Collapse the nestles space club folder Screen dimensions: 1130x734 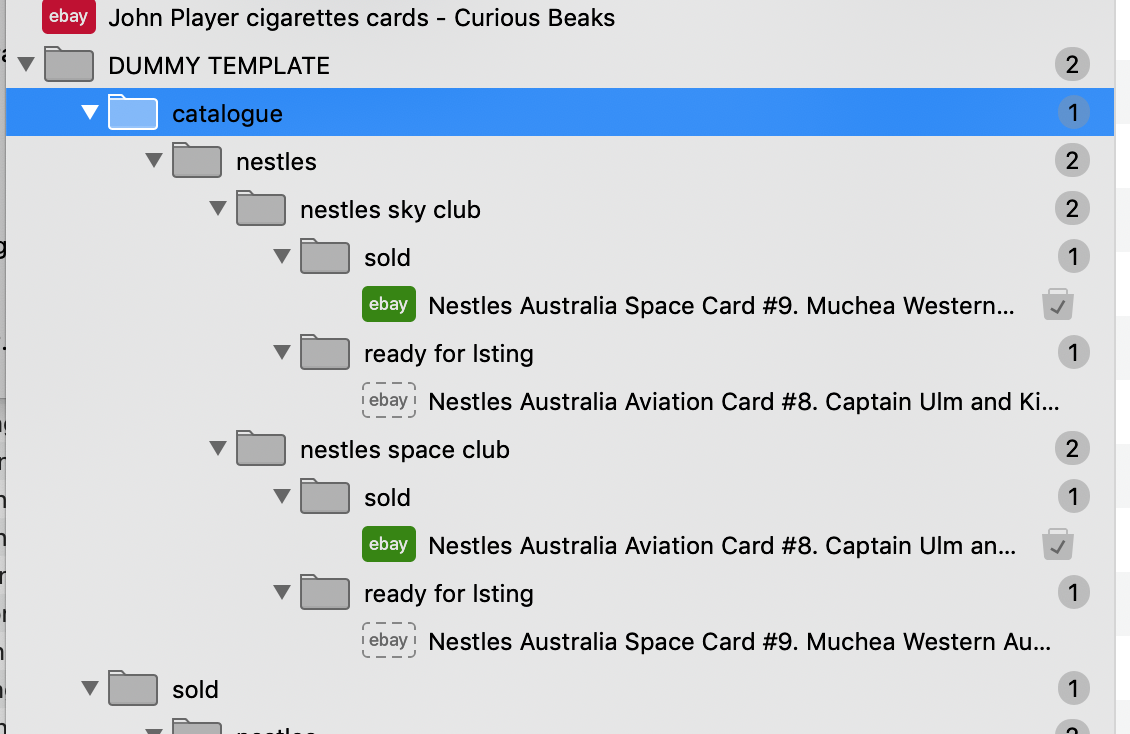click(x=218, y=448)
